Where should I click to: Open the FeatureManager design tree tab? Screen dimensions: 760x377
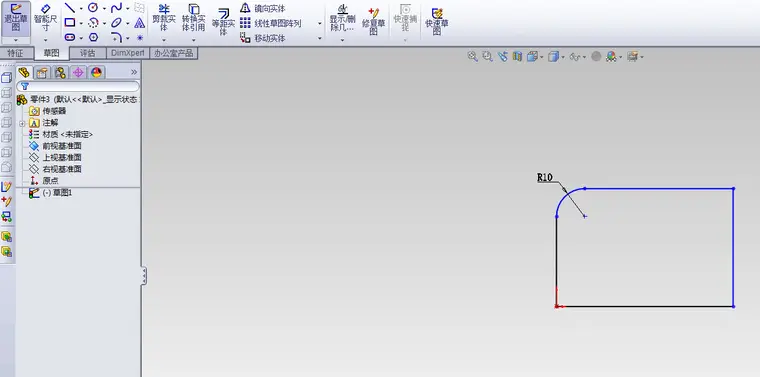(x=24, y=73)
